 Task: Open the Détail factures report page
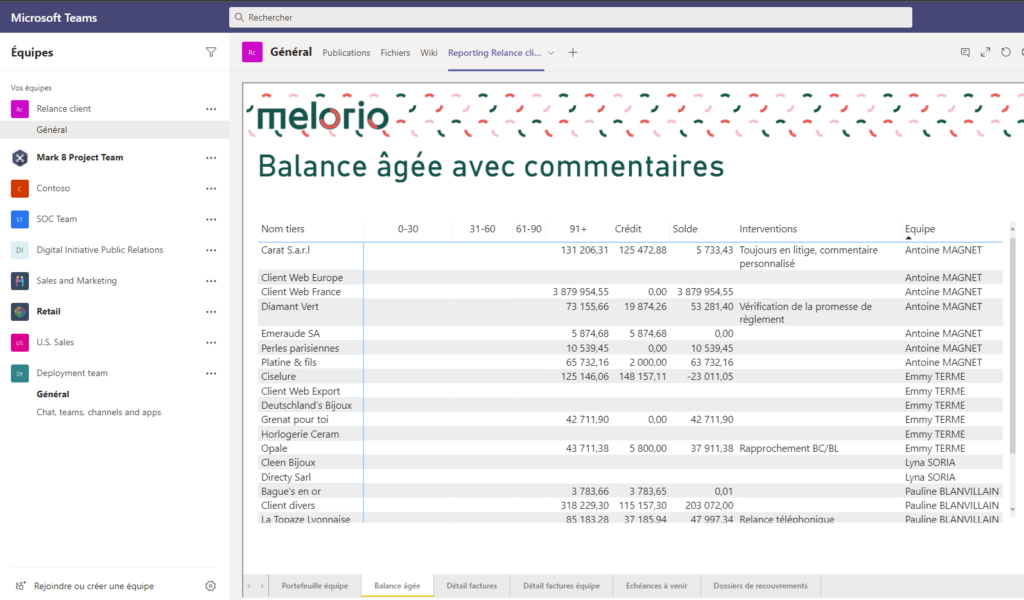point(471,586)
